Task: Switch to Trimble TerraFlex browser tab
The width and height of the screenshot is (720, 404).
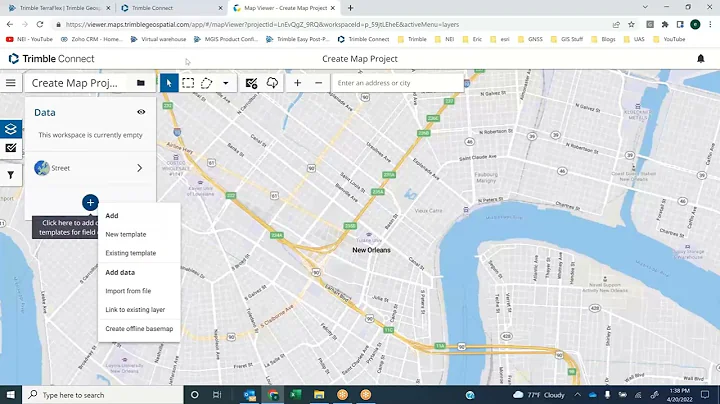Action: click(x=60, y=8)
